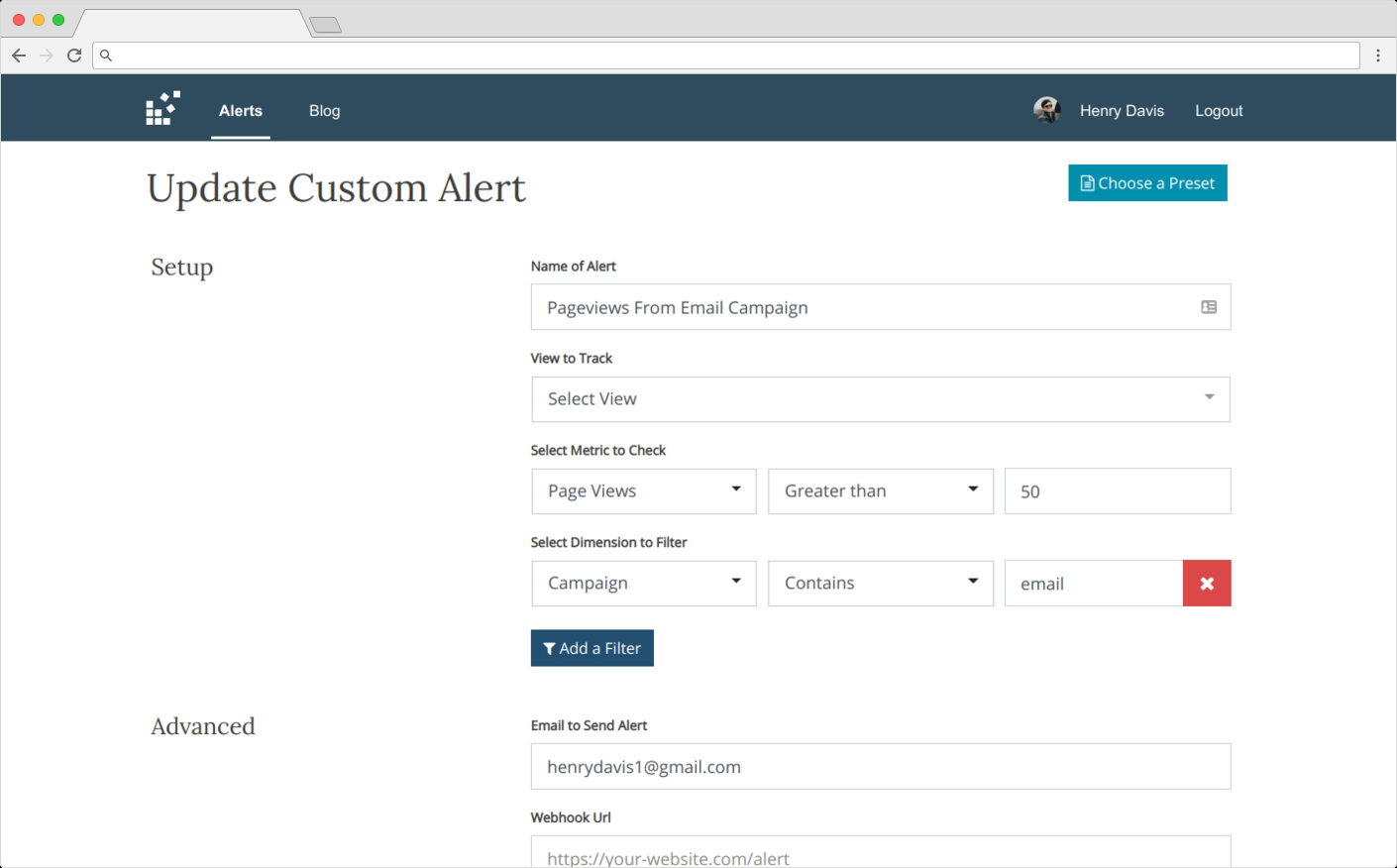
Task: Click the Webhook Url input field
Action: (881, 852)
